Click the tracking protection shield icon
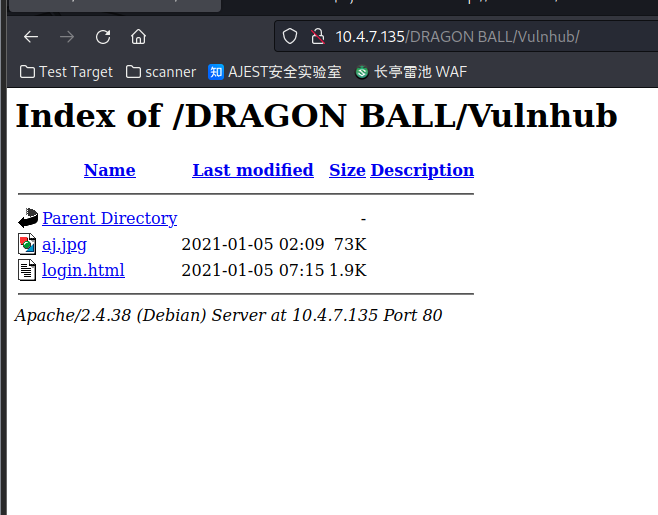 tap(290, 37)
